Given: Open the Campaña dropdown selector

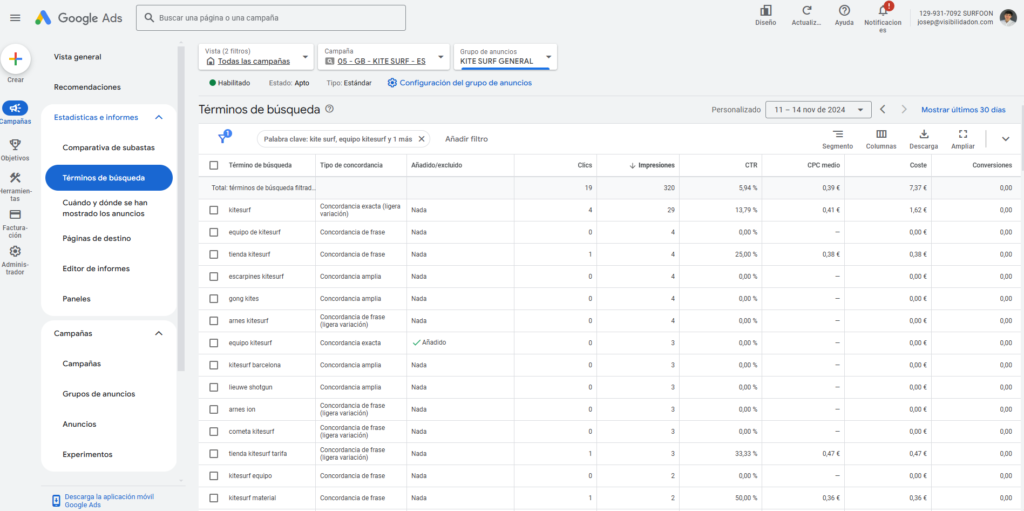Looking at the screenshot, I should pos(384,57).
